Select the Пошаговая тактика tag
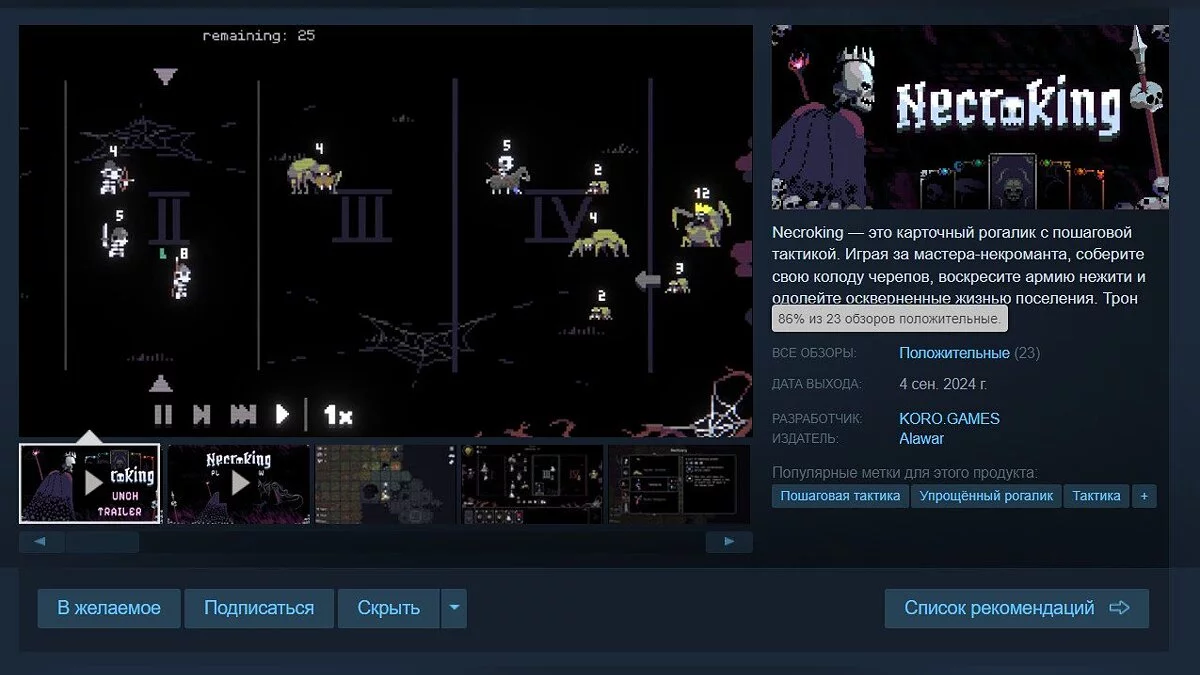The height and width of the screenshot is (675, 1200). [x=840, y=496]
